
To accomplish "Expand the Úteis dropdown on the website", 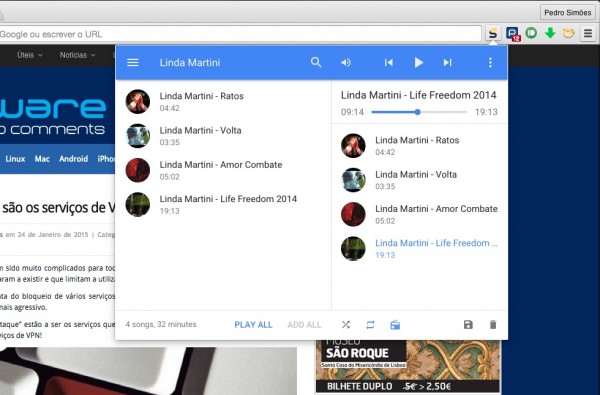I will (x=29, y=55).
